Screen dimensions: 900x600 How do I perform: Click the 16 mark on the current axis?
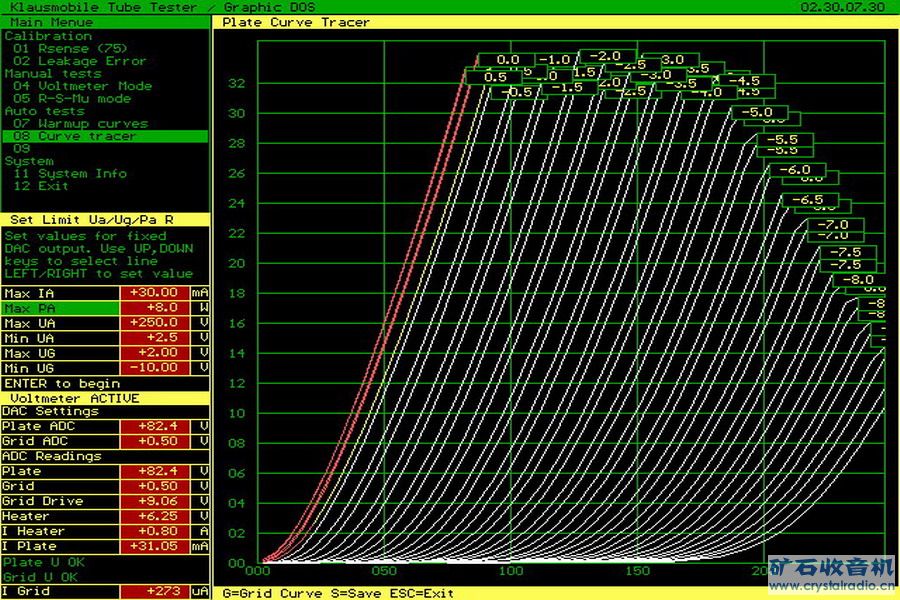(x=236, y=323)
